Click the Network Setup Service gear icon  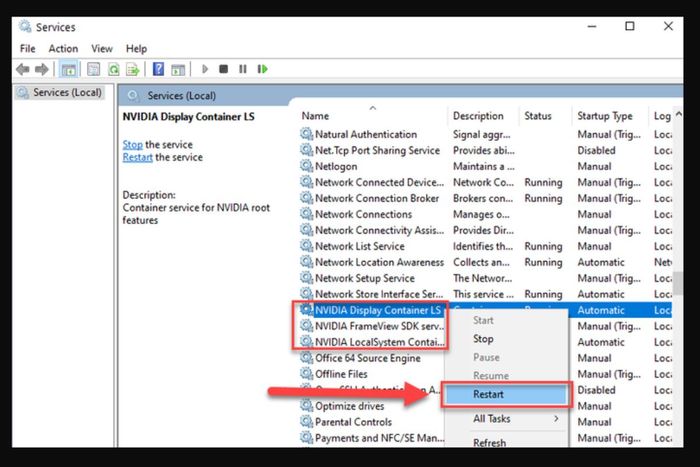(x=306, y=277)
